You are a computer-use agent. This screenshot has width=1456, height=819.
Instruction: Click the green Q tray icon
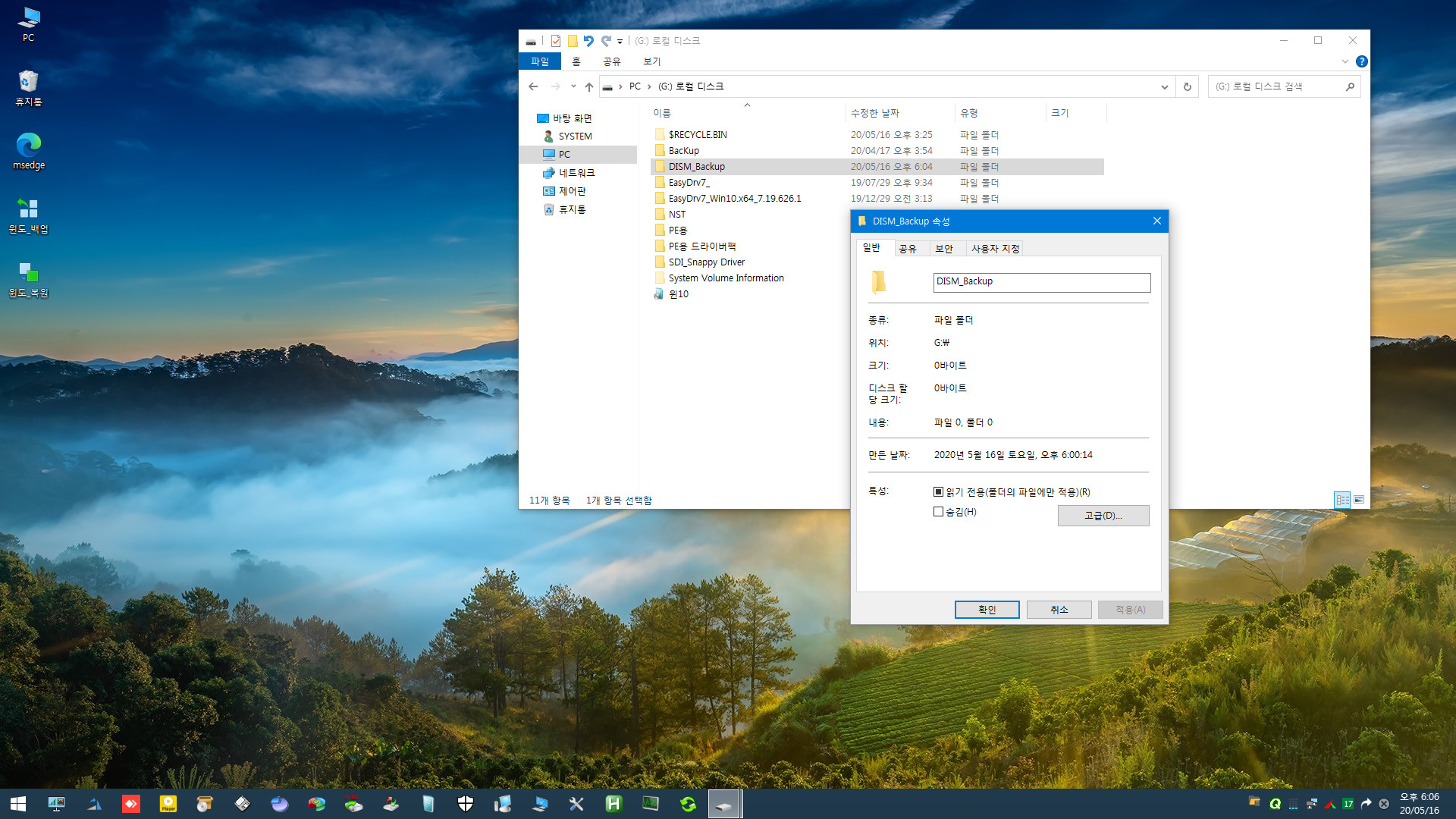[1275, 804]
